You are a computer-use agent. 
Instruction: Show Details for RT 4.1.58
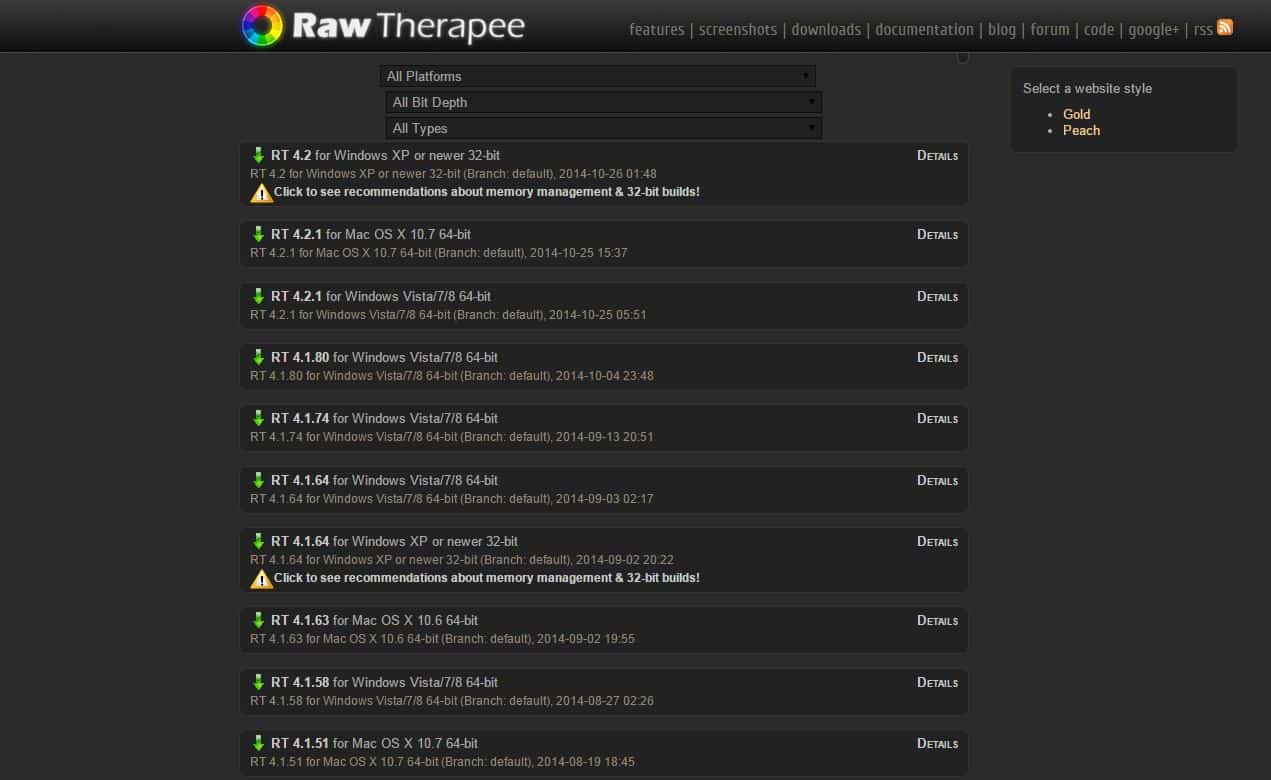[x=937, y=683]
